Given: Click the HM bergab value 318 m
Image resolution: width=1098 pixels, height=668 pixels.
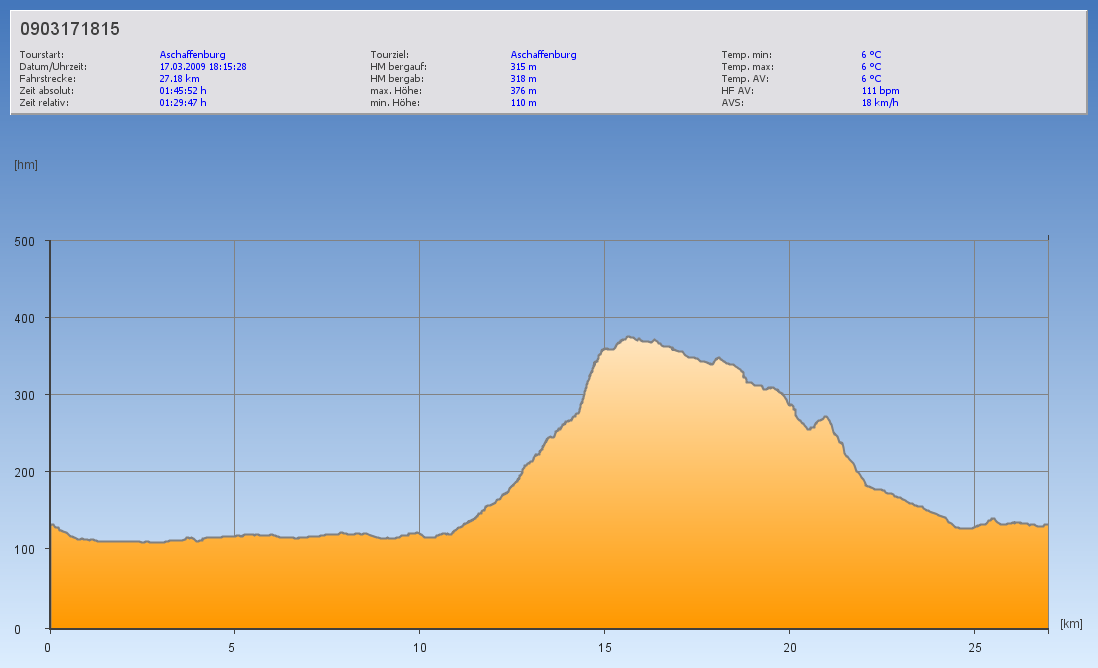Looking at the screenshot, I should pyautogui.click(x=523, y=78).
